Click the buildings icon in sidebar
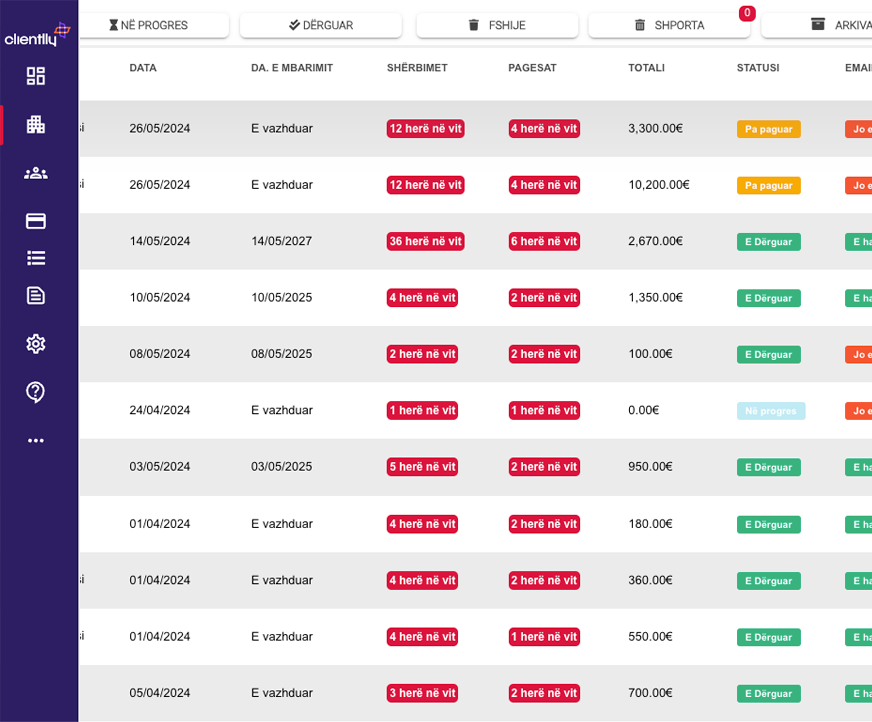 pyautogui.click(x=36, y=125)
